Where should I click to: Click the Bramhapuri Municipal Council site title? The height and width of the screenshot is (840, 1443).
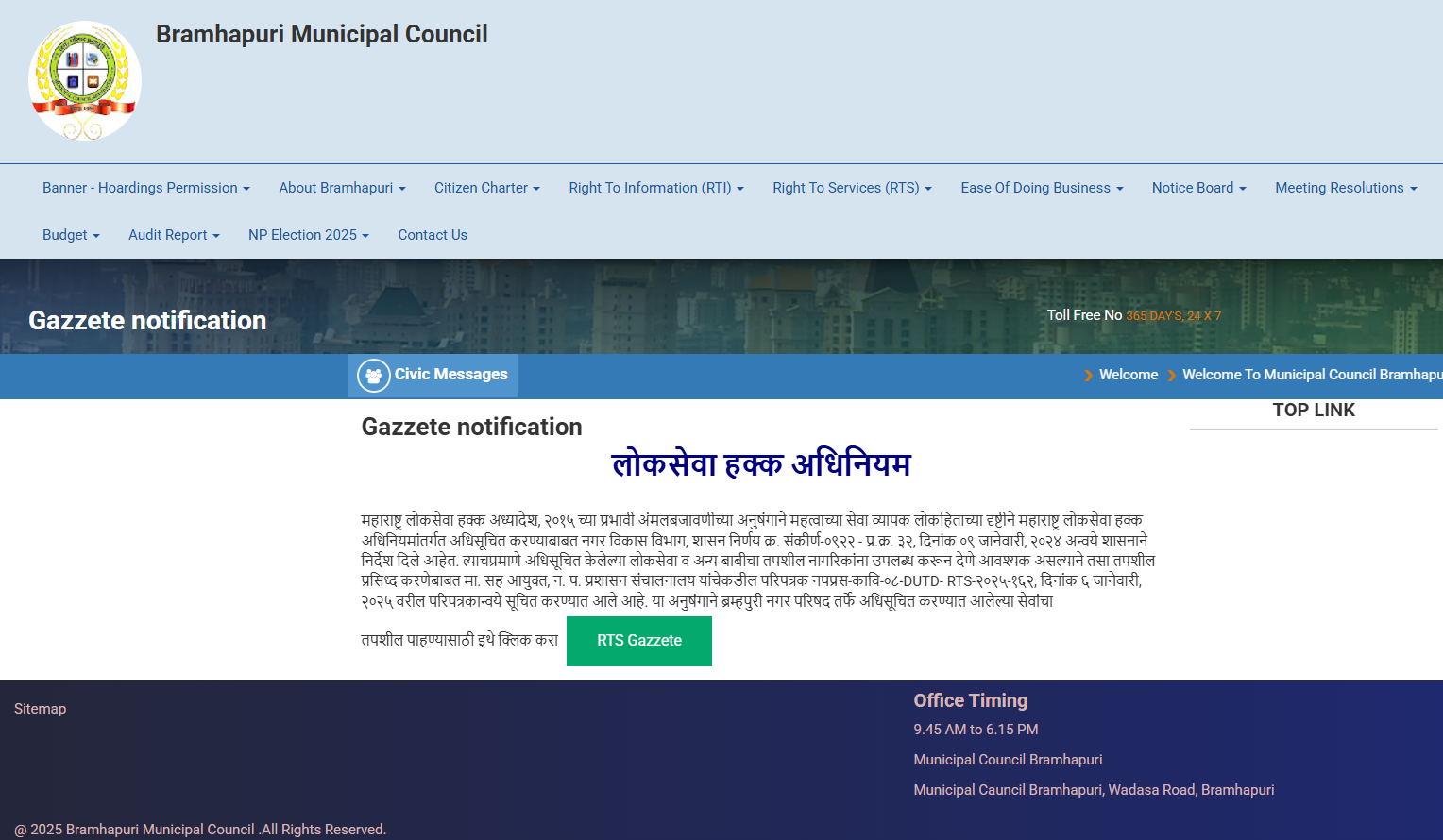(x=321, y=34)
